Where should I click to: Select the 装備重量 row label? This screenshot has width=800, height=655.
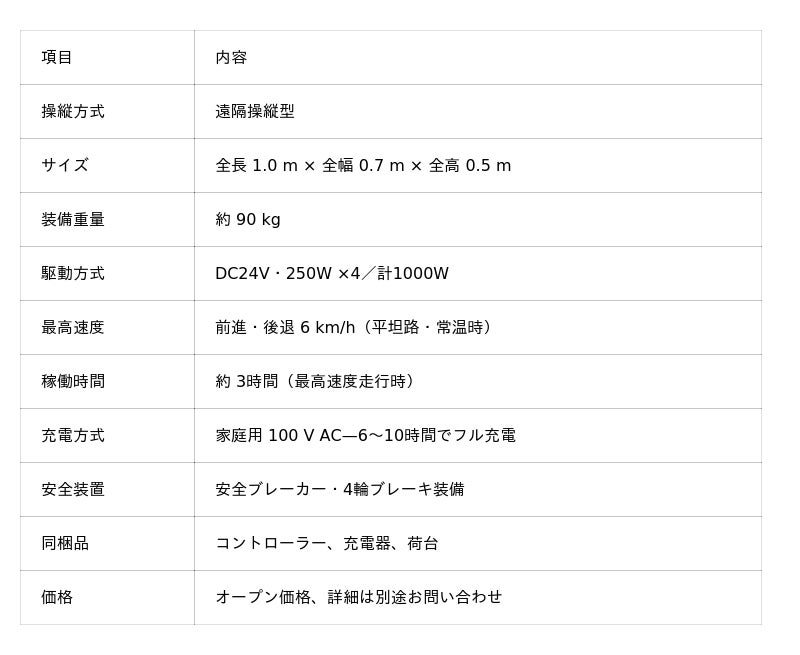[x=73, y=219]
